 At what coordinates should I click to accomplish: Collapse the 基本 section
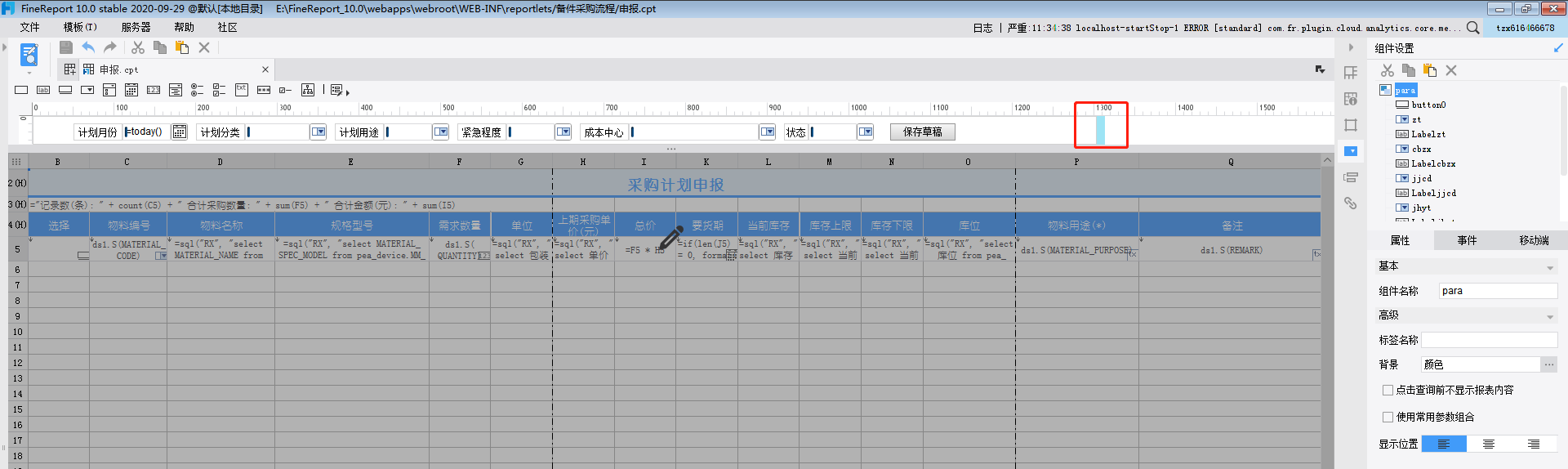1550,267
